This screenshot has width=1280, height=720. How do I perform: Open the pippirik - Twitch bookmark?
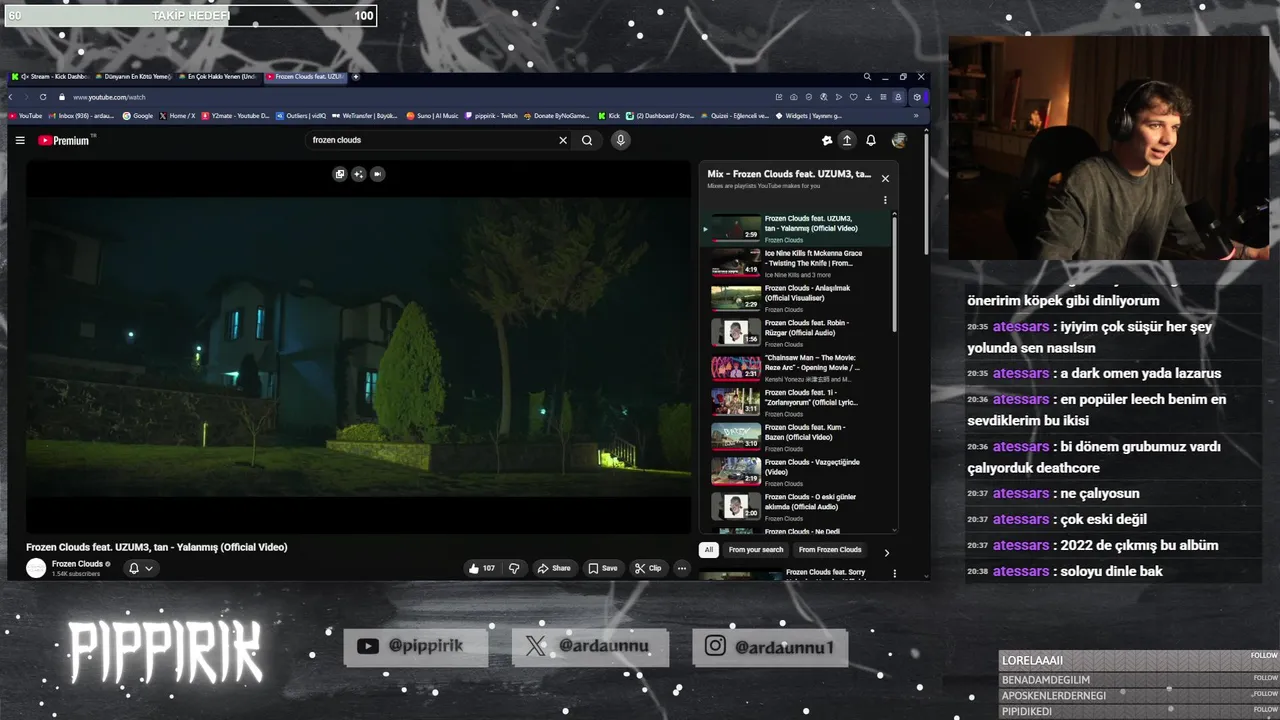491,116
